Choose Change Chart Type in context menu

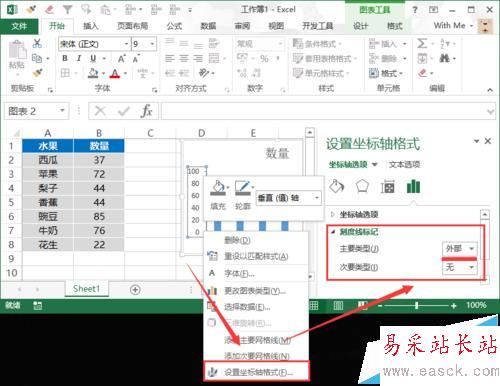point(255,291)
